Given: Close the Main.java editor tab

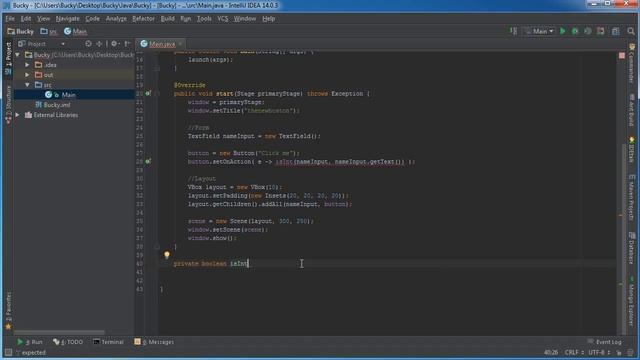Looking at the screenshot, I should click(x=180, y=44).
